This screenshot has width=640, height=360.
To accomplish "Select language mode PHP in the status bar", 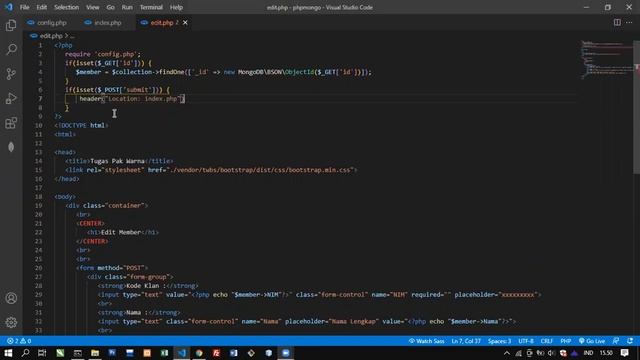I will tap(565, 341).
